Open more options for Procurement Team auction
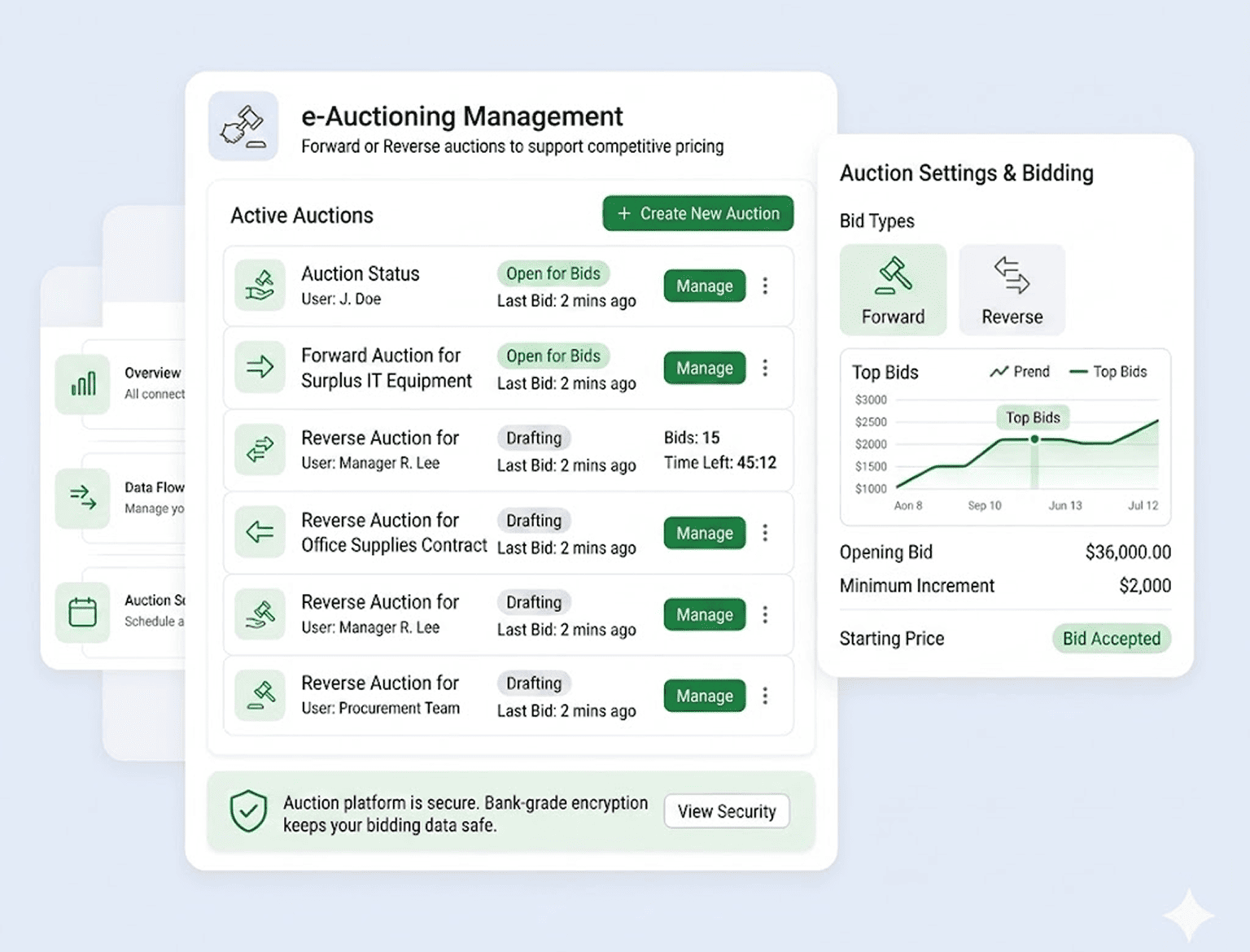The width and height of the screenshot is (1250, 952). pyautogui.click(x=765, y=696)
